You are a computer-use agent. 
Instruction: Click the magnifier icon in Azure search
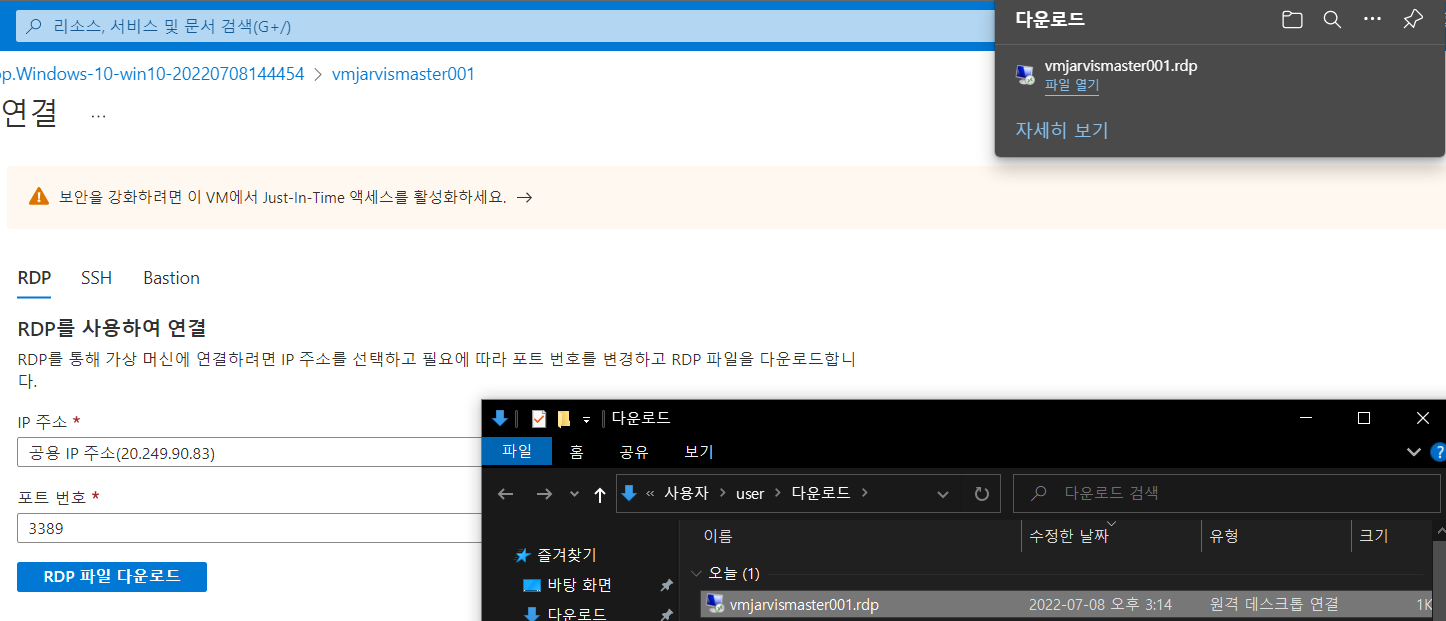point(34,27)
